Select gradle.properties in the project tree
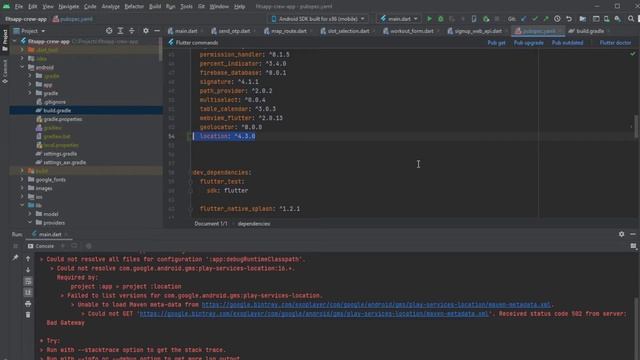 tap(62, 119)
